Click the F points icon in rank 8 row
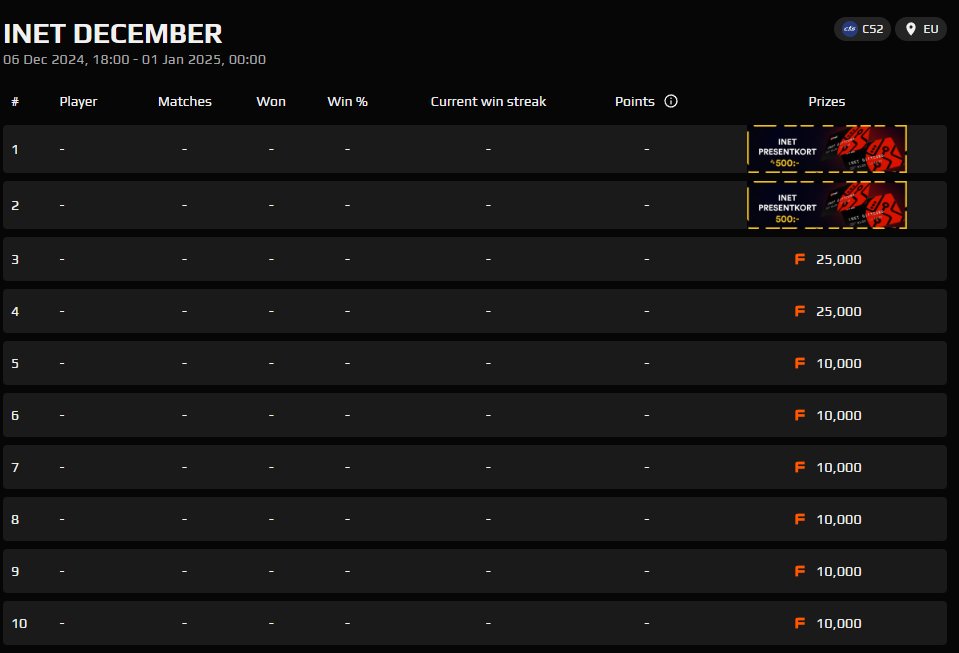959x653 pixels. tap(799, 519)
